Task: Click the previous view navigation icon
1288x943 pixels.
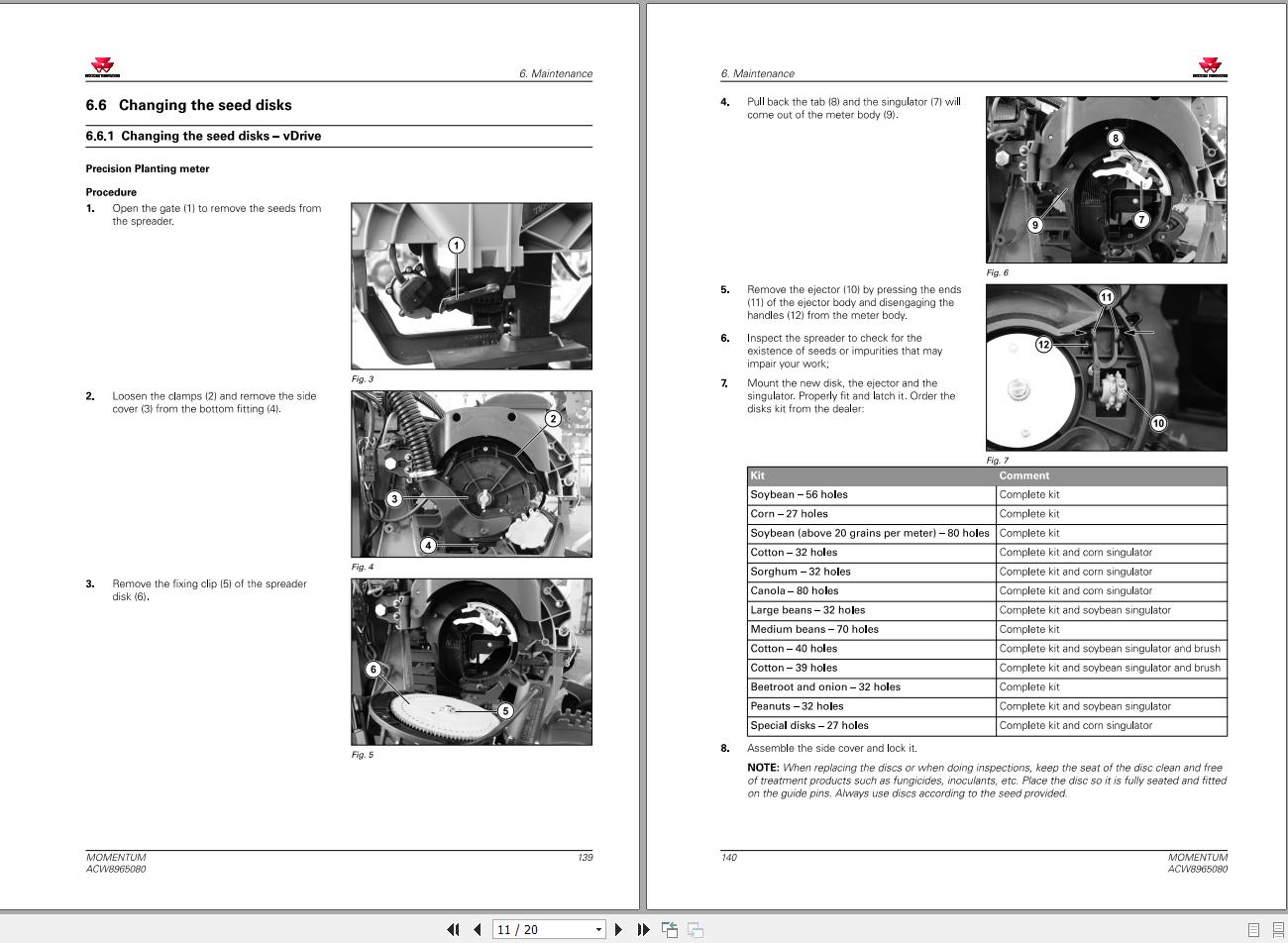Action: point(670,929)
